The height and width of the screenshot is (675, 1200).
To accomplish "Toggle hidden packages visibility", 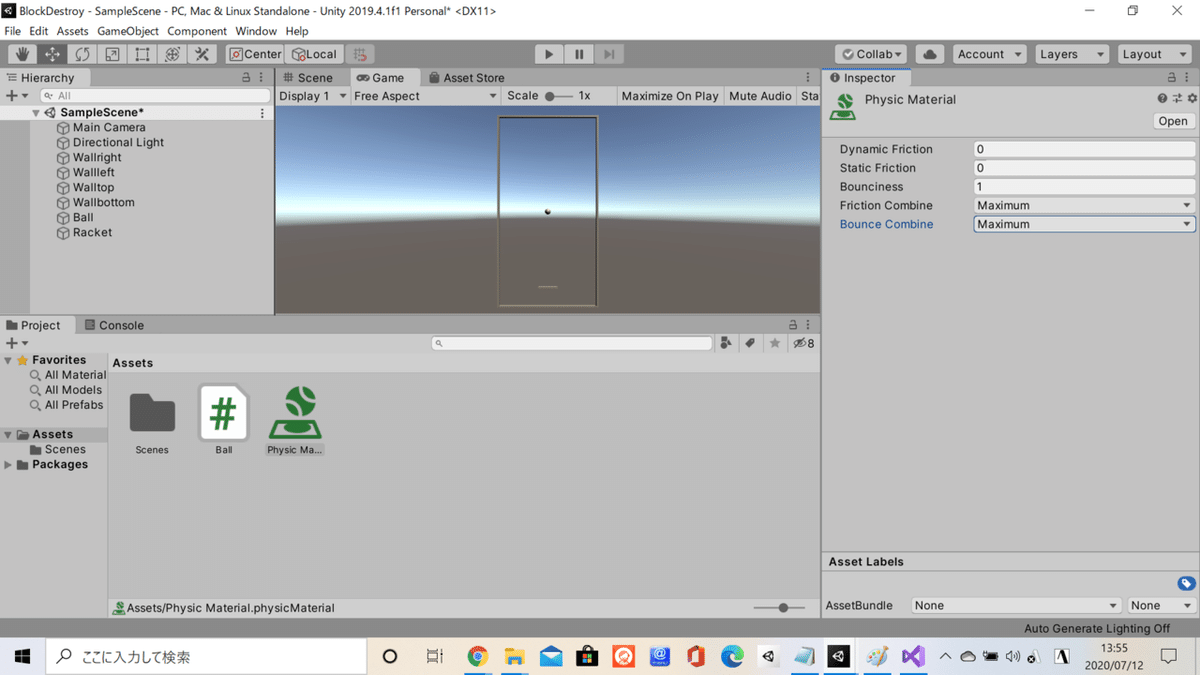I will [x=803, y=343].
